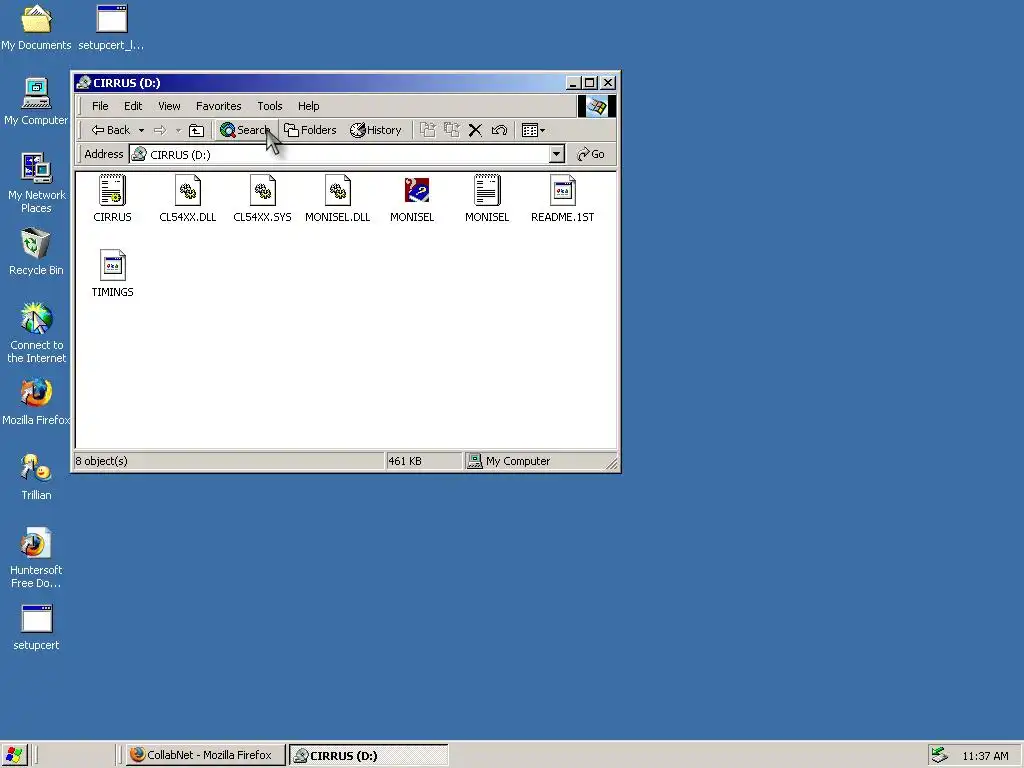Viewport: 1024px width, 768px height.
Task: Close the CIRRUS (D:) window
Action: click(608, 83)
